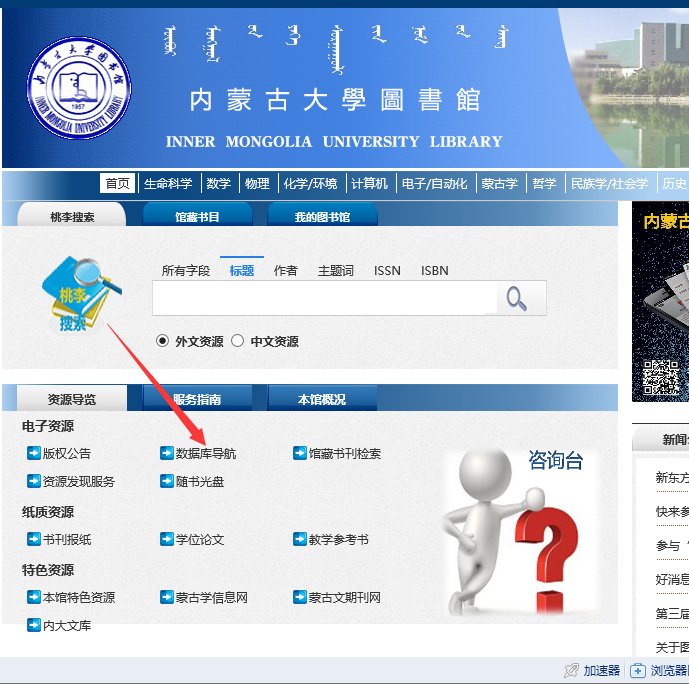Click the 加速器 rocket icon
689x684 pixels.
(571, 670)
